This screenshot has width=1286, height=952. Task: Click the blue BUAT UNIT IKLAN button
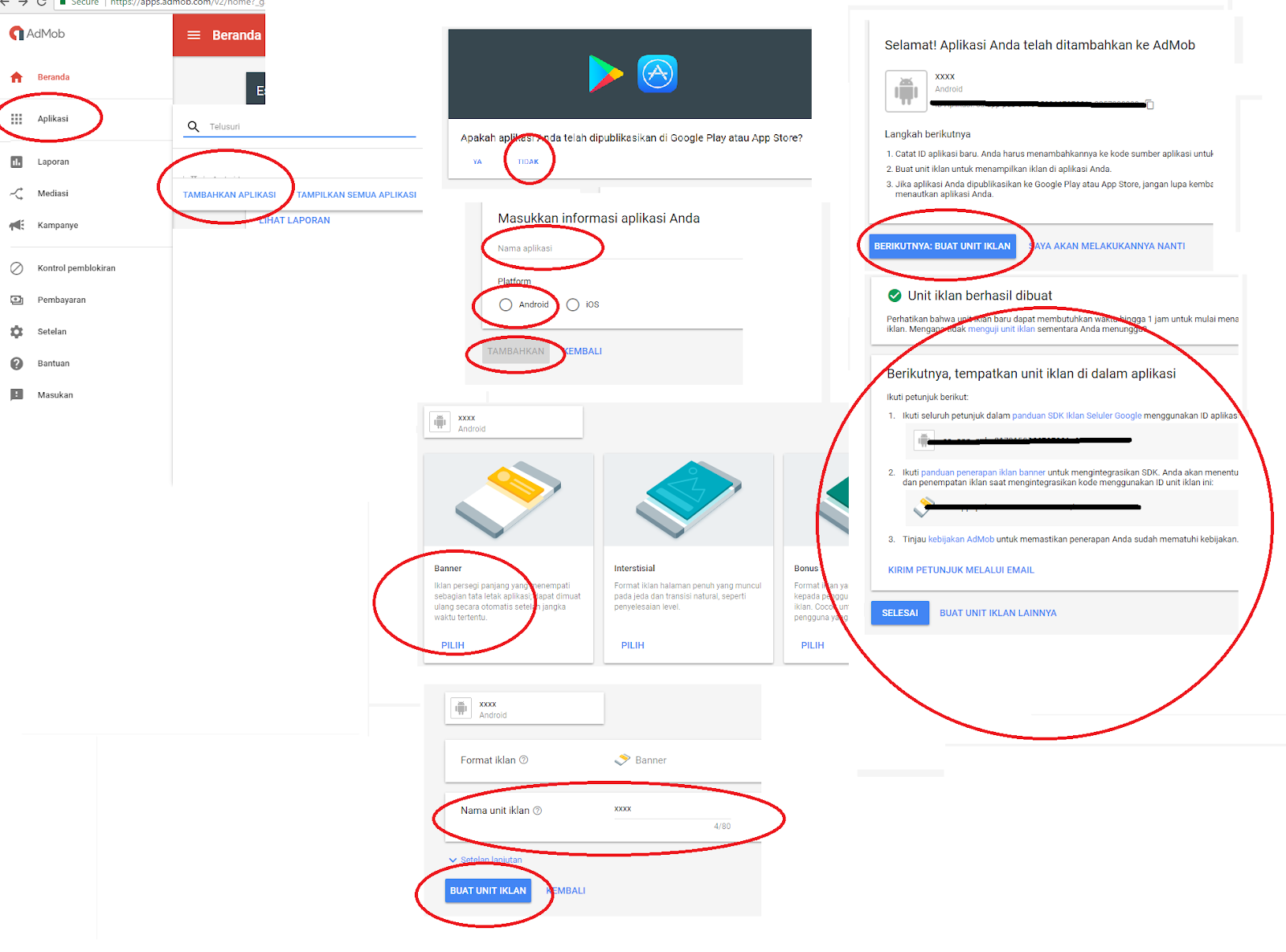tap(488, 890)
